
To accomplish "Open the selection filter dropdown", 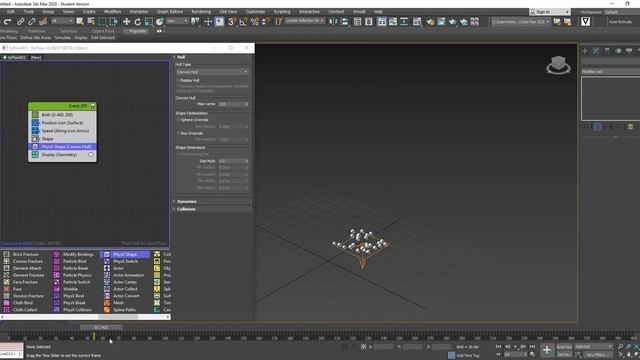I will click(62, 21).
